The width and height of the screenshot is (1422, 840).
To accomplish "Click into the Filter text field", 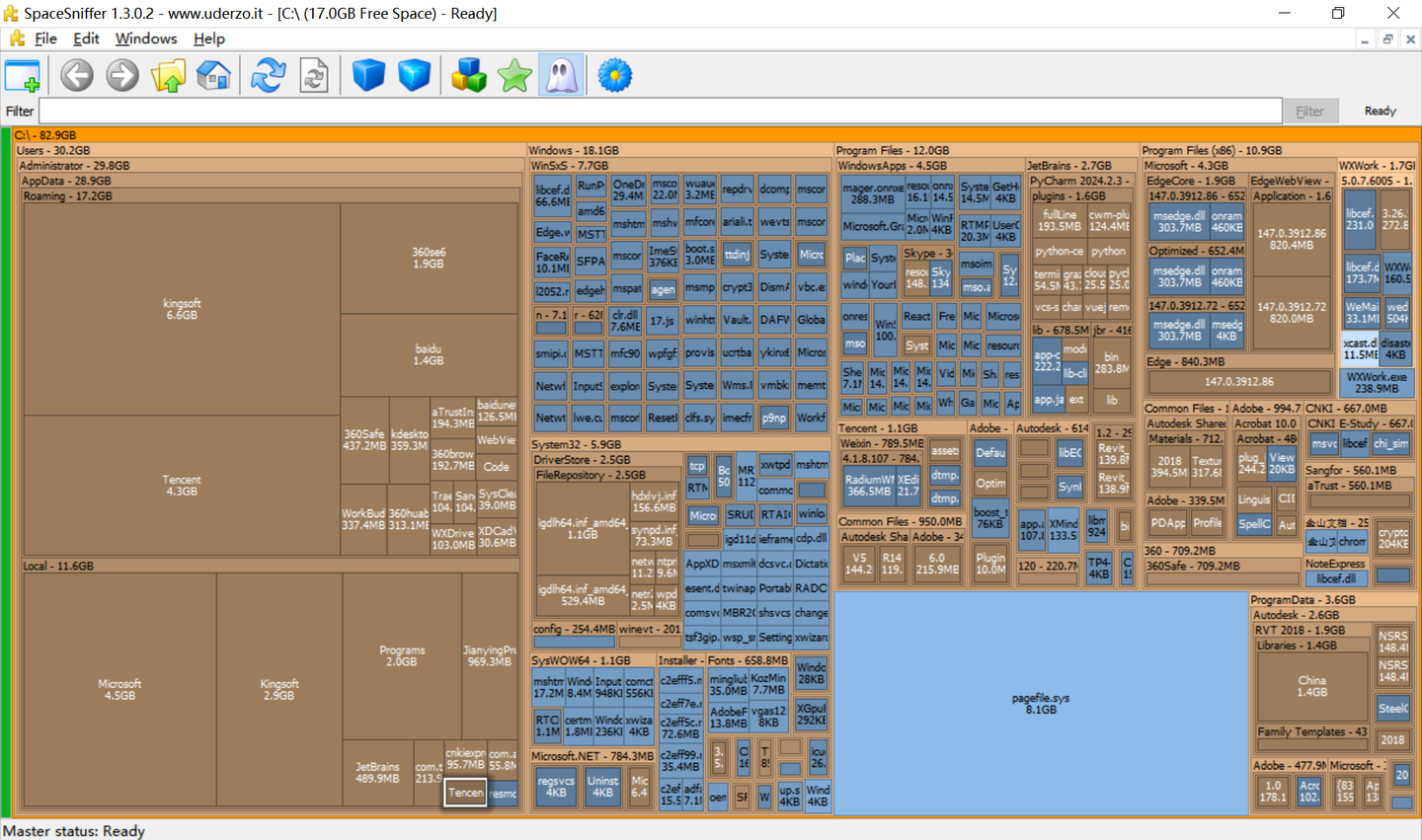I will coord(661,111).
